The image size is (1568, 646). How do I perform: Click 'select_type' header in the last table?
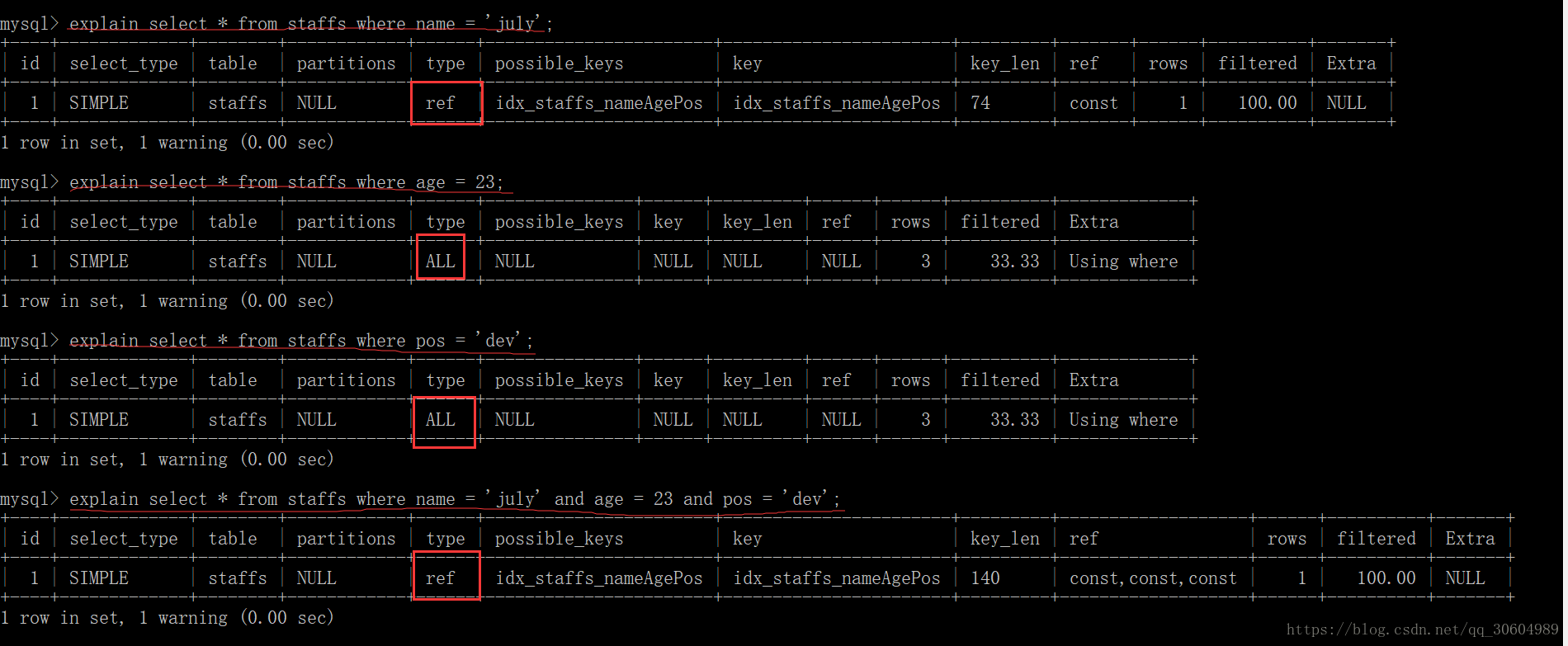pos(124,538)
